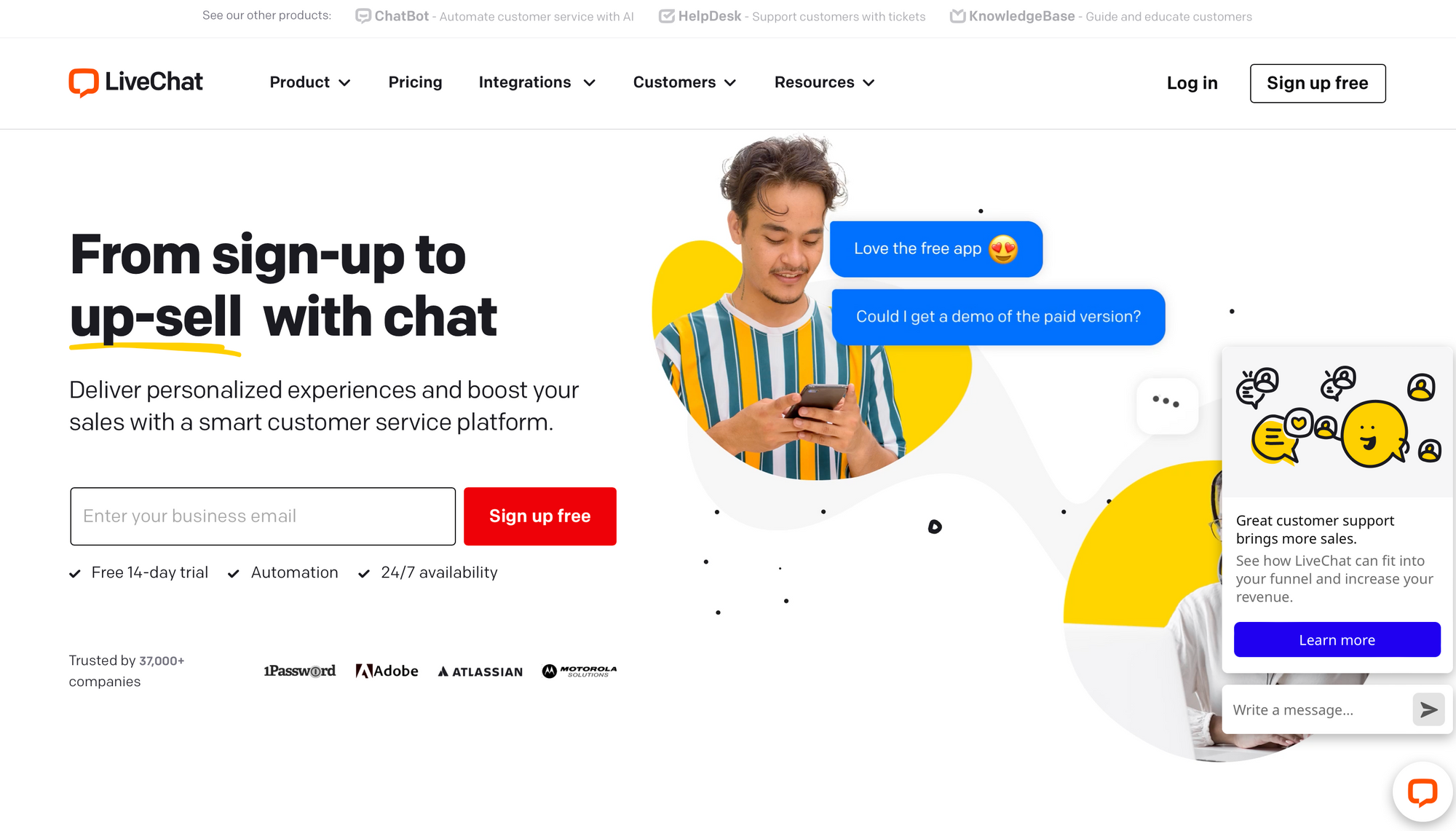
Task: Click the Pricing menu tab
Action: coord(415,83)
